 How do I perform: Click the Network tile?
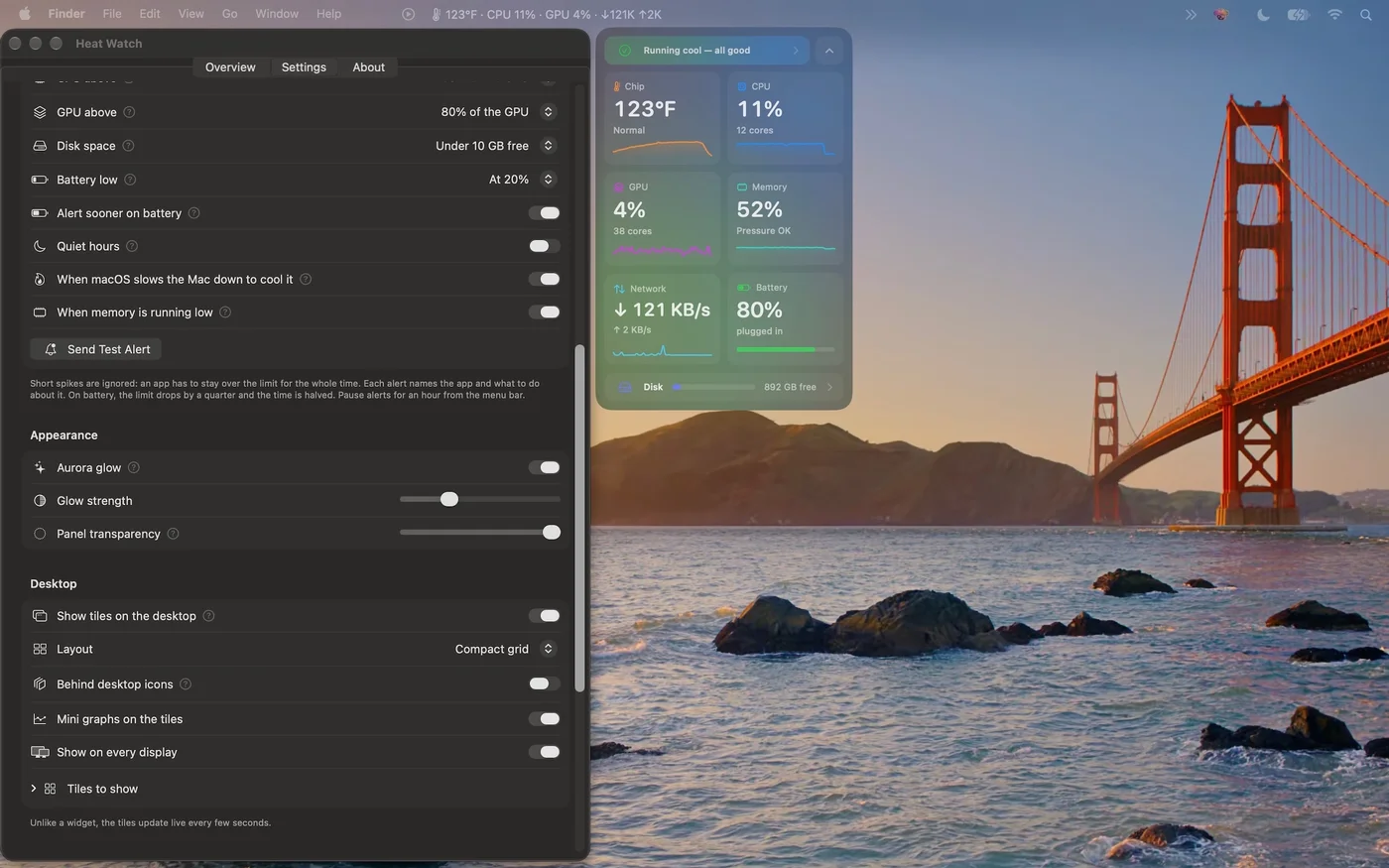[x=663, y=319]
